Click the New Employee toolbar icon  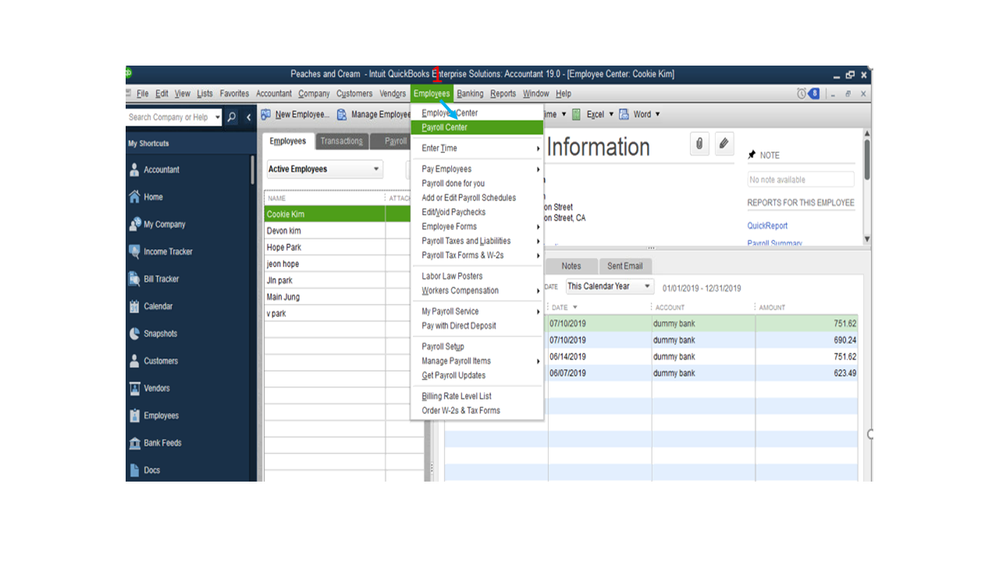click(x=266, y=114)
